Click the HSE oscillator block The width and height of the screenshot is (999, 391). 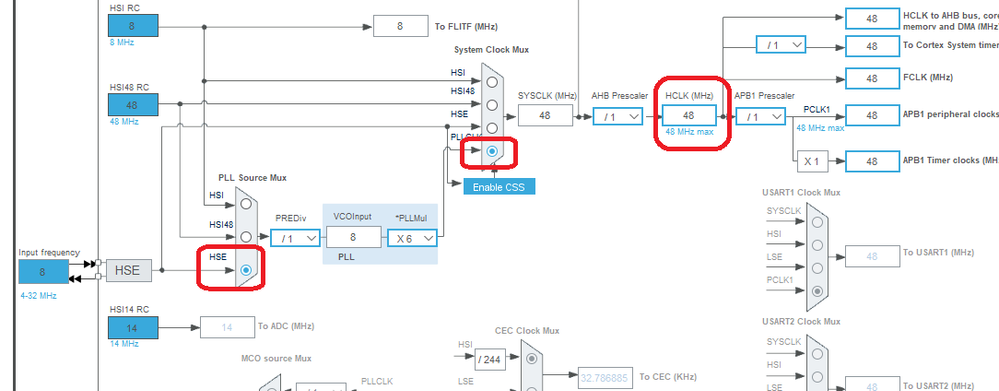pyautogui.click(x=128, y=271)
